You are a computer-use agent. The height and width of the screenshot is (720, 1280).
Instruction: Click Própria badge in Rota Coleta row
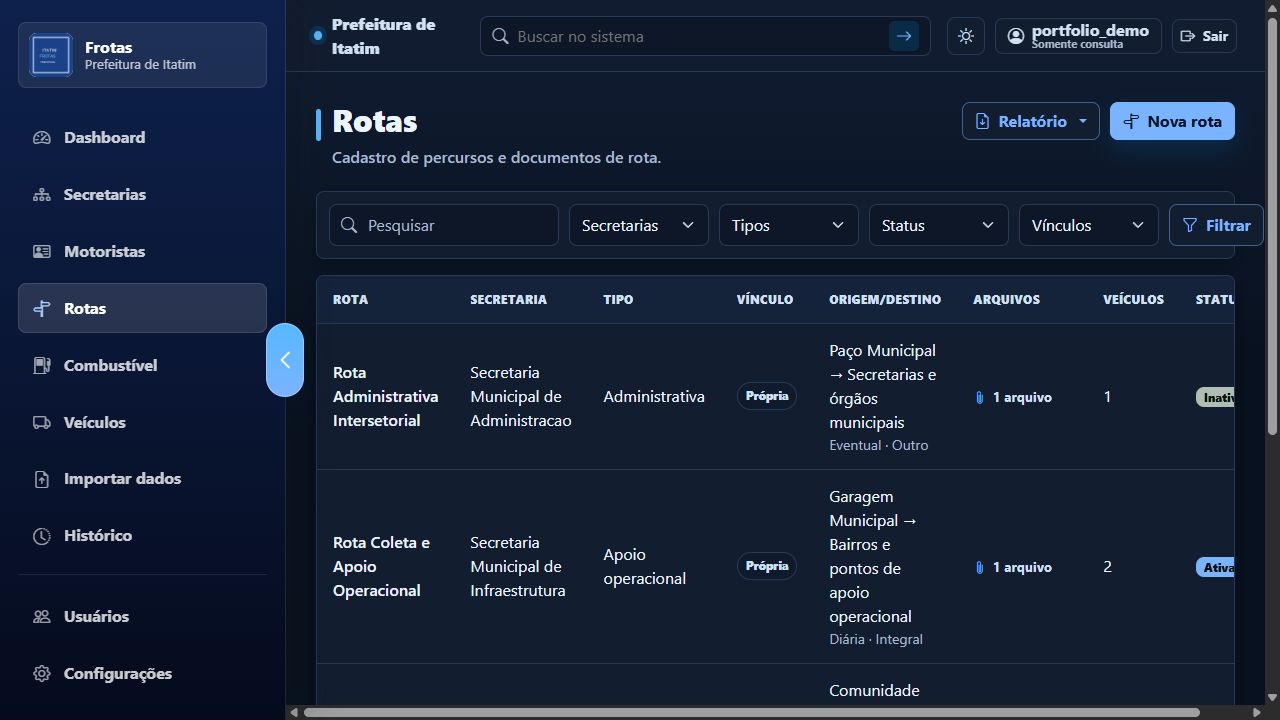tap(767, 566)
